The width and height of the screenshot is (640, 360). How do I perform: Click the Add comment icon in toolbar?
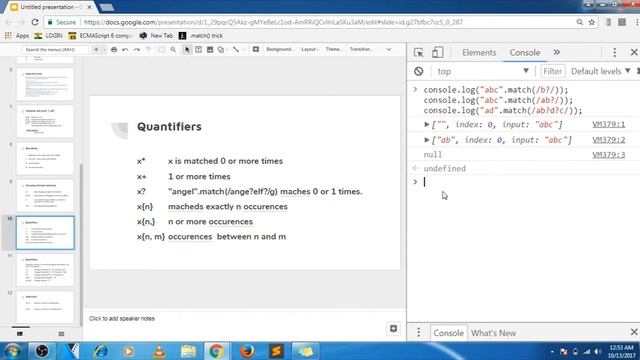pos(256,49)
